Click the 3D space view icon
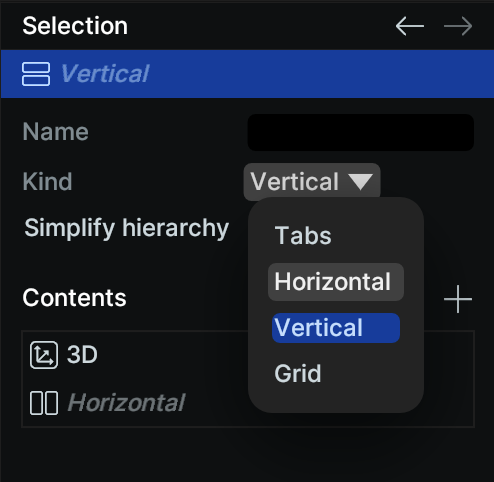Image resolution: width=494 pixels, height=482 pixels. [x=44, y=355]
